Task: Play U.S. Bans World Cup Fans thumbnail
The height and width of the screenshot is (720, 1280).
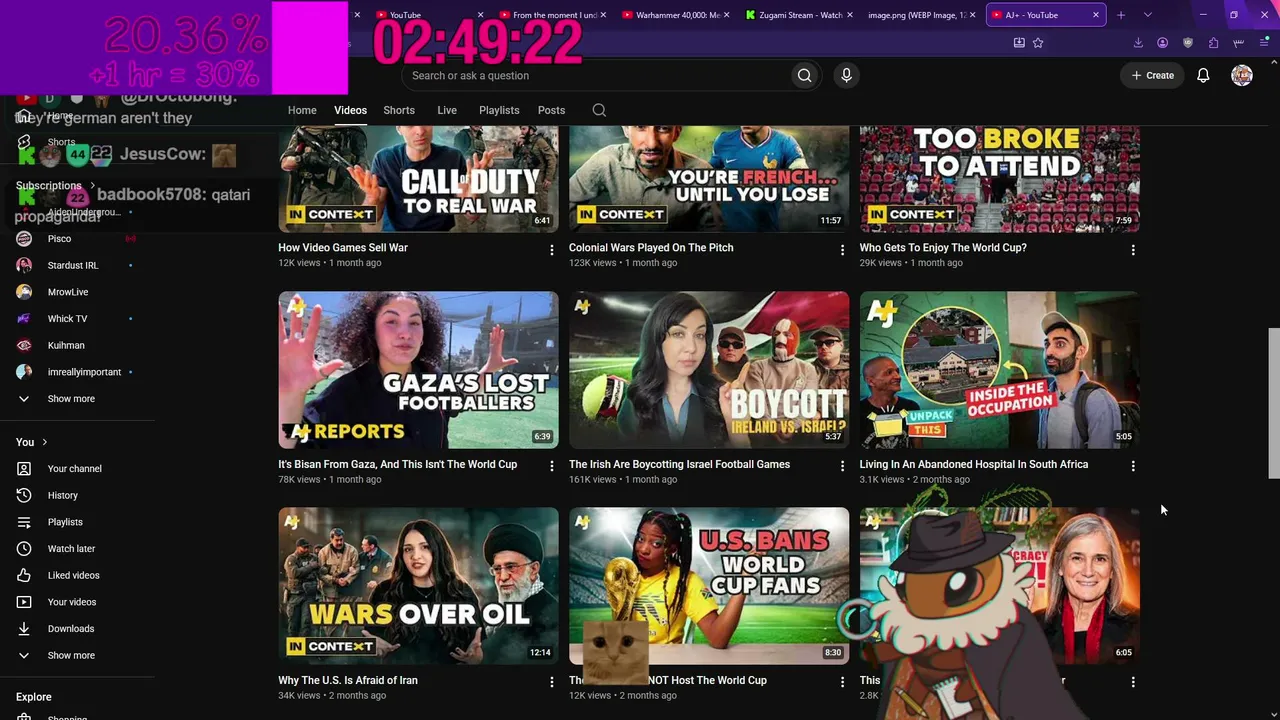Action: (x=709, y=586)
